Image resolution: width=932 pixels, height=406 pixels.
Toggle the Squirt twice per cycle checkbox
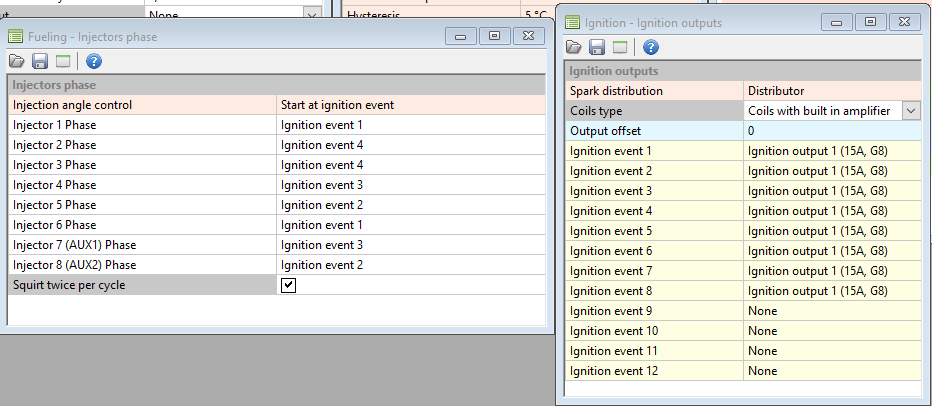289,285
